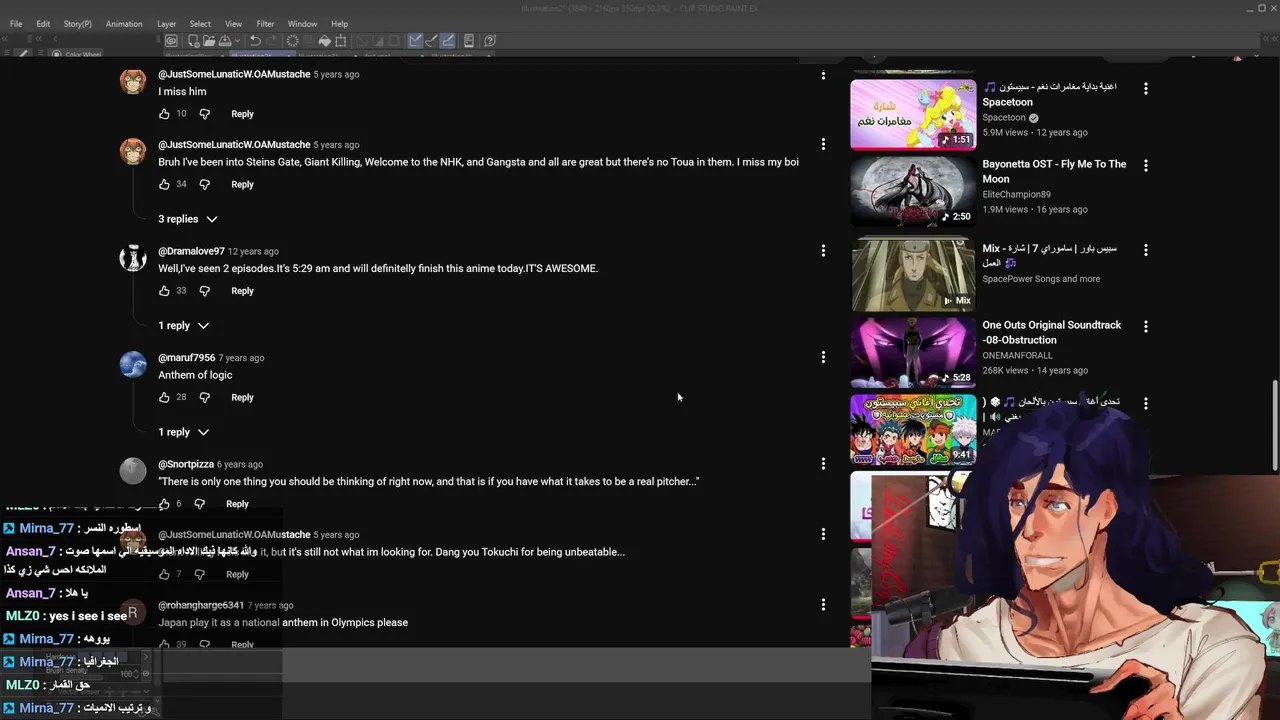Viewport: 1280px width, 720px height.
Task: Like the 'Anthem of logic' comment
Action: coord(164,398)
